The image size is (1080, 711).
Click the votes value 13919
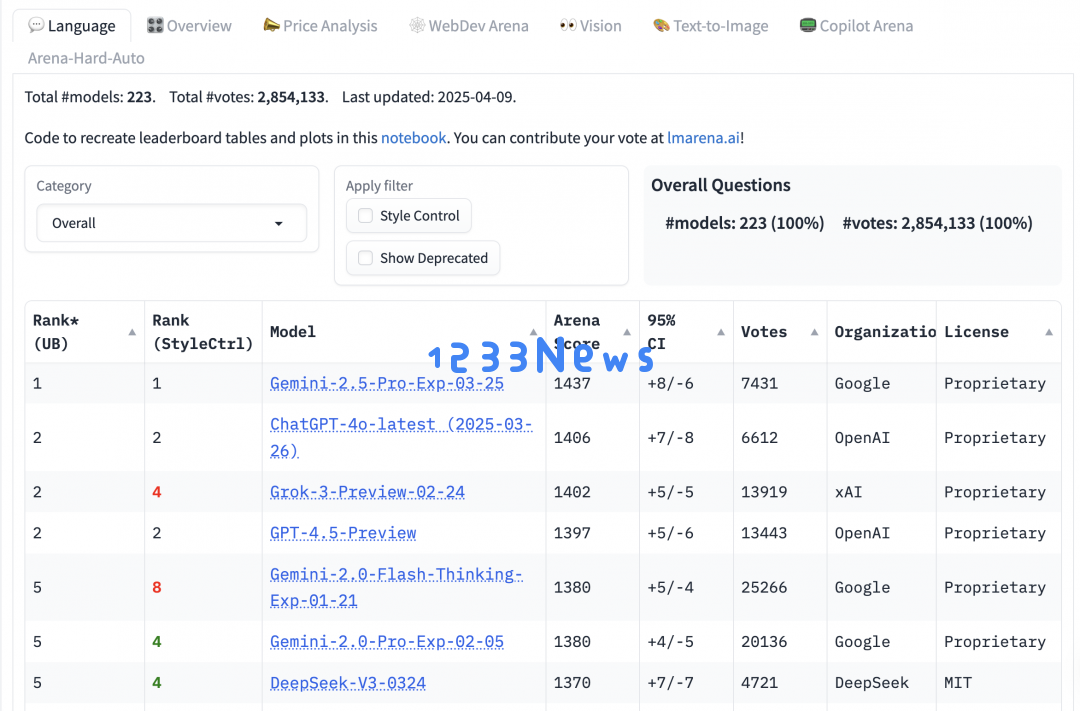[764, 492]
